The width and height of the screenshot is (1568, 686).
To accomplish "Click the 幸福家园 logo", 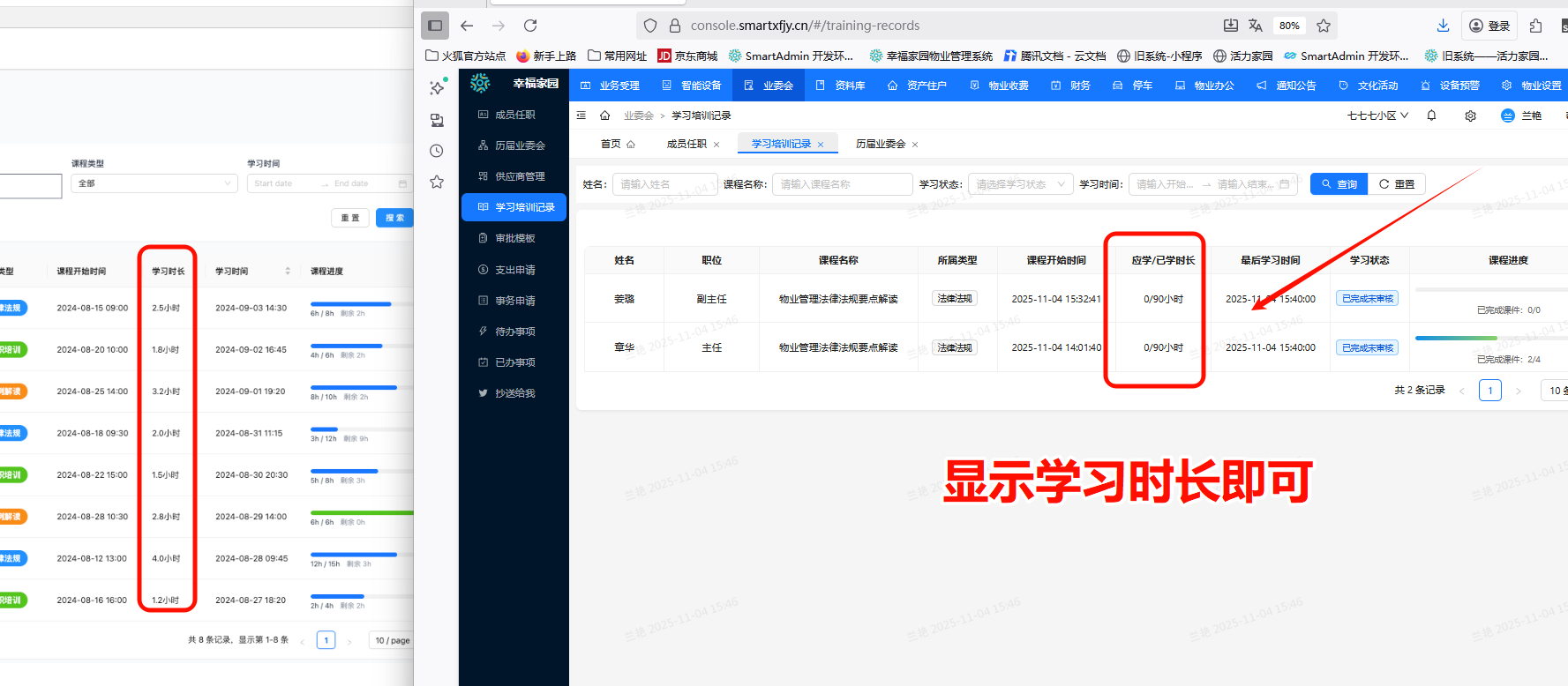I will tap(514, 83).
